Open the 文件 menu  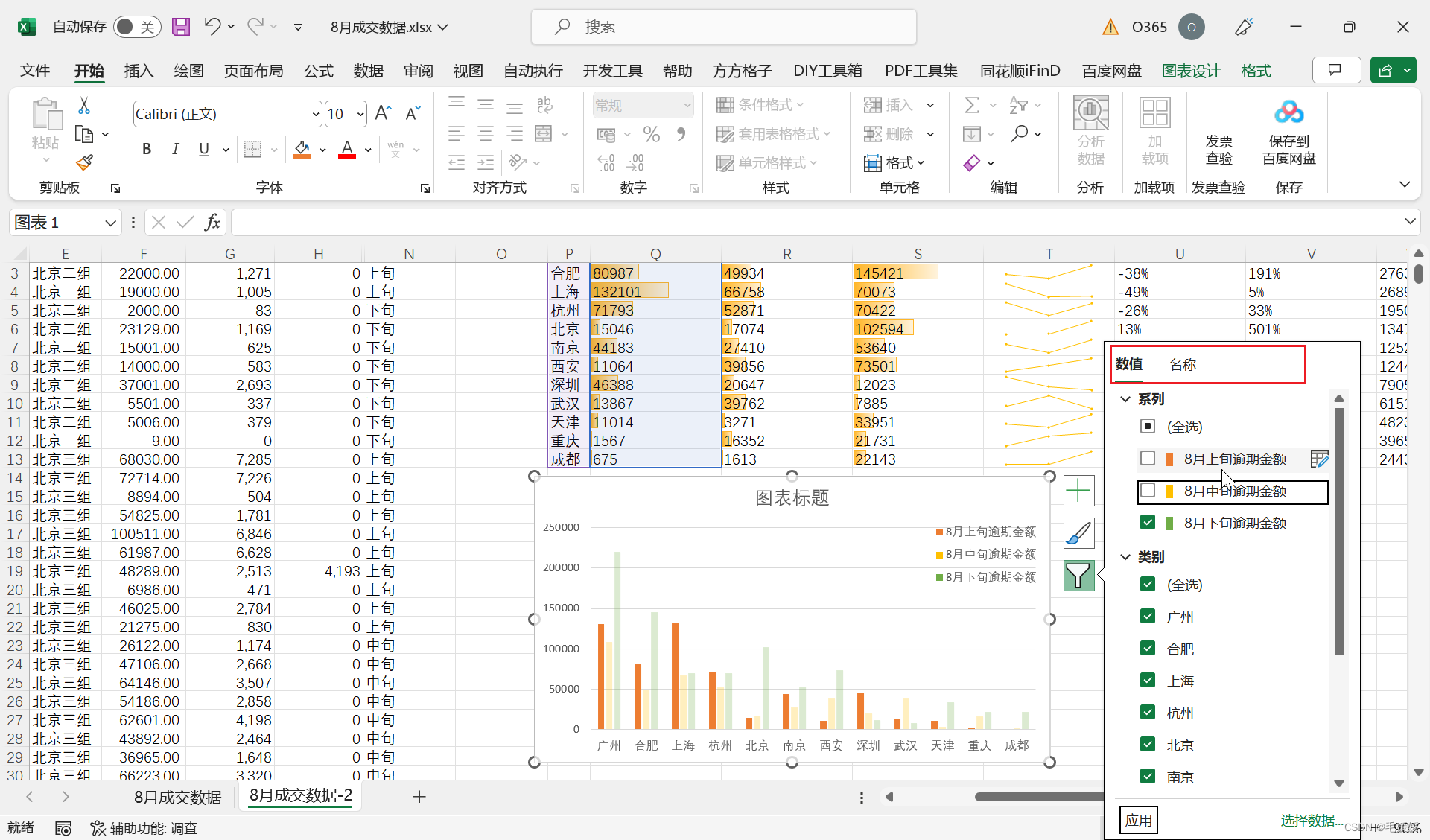tap(34, 71)
